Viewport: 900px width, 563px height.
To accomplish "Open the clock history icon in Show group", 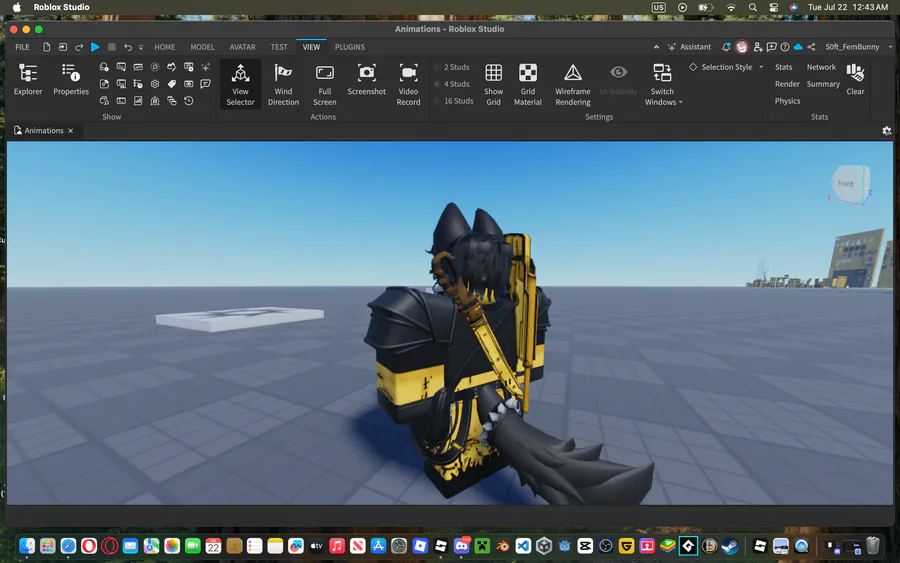I will 188,100.
